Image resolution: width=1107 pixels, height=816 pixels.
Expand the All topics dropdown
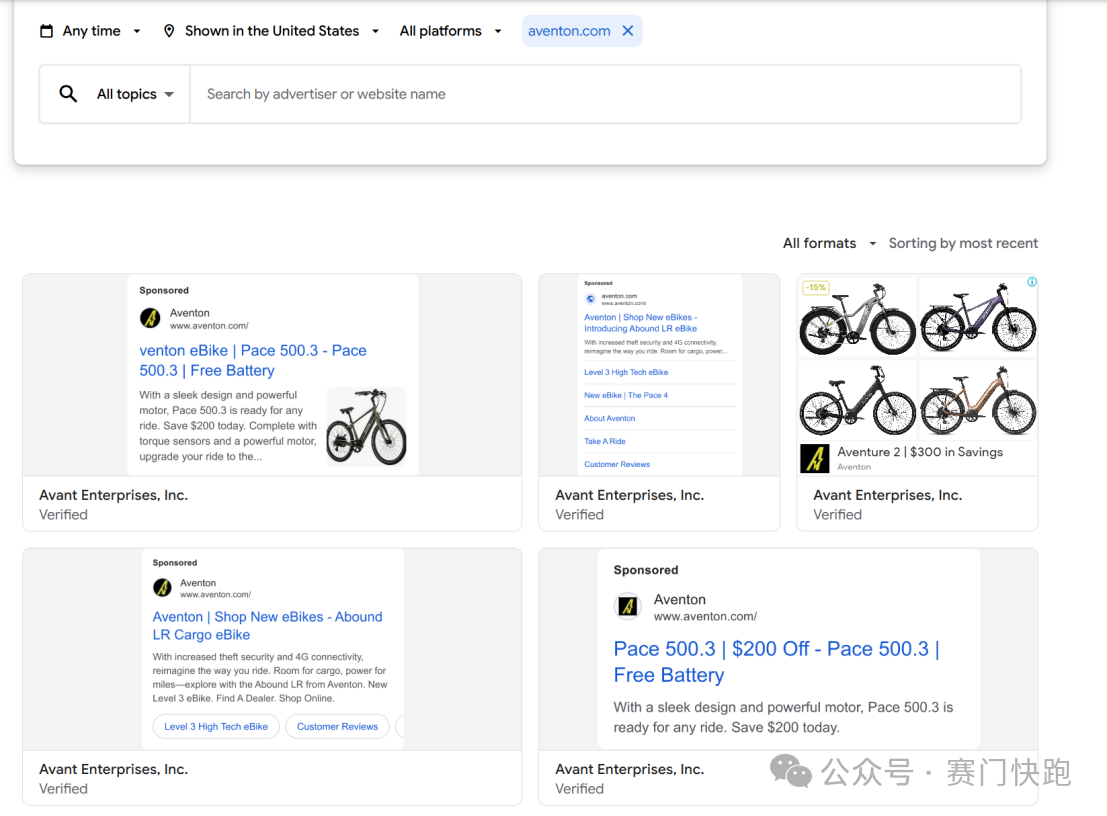[134, 94]
